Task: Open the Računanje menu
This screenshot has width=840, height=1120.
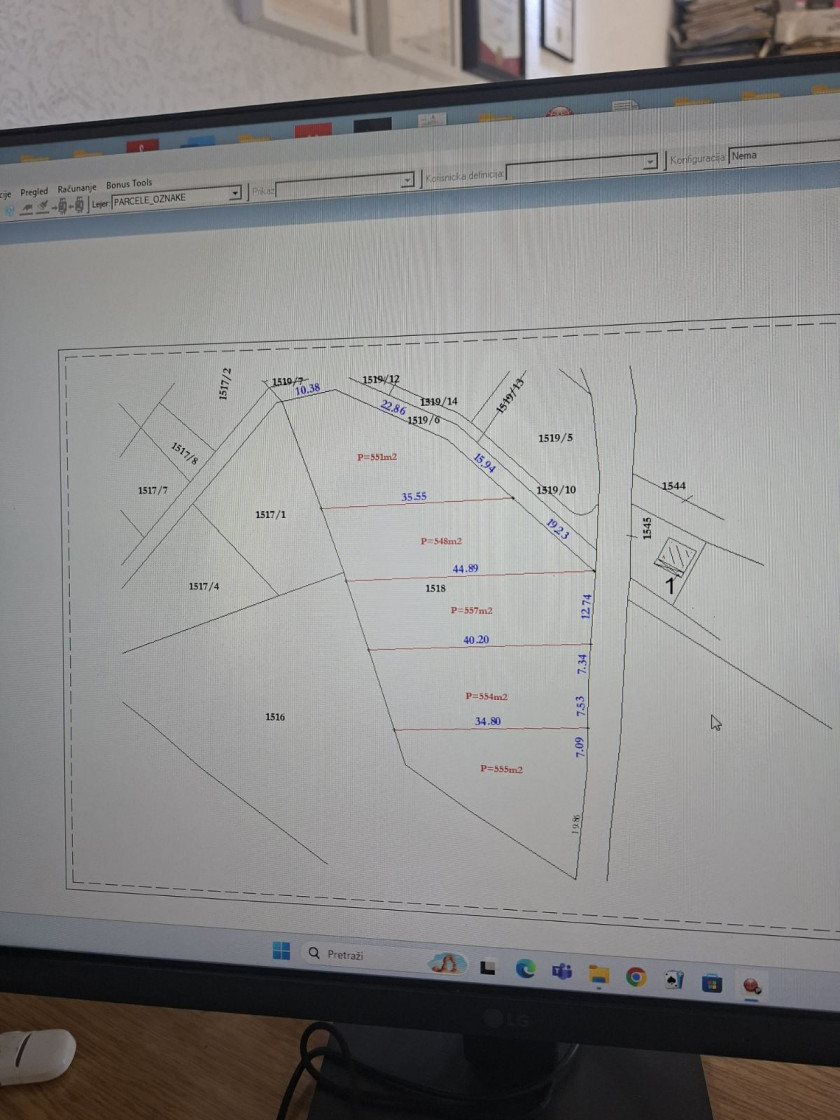Action: [x=77, y=188]
